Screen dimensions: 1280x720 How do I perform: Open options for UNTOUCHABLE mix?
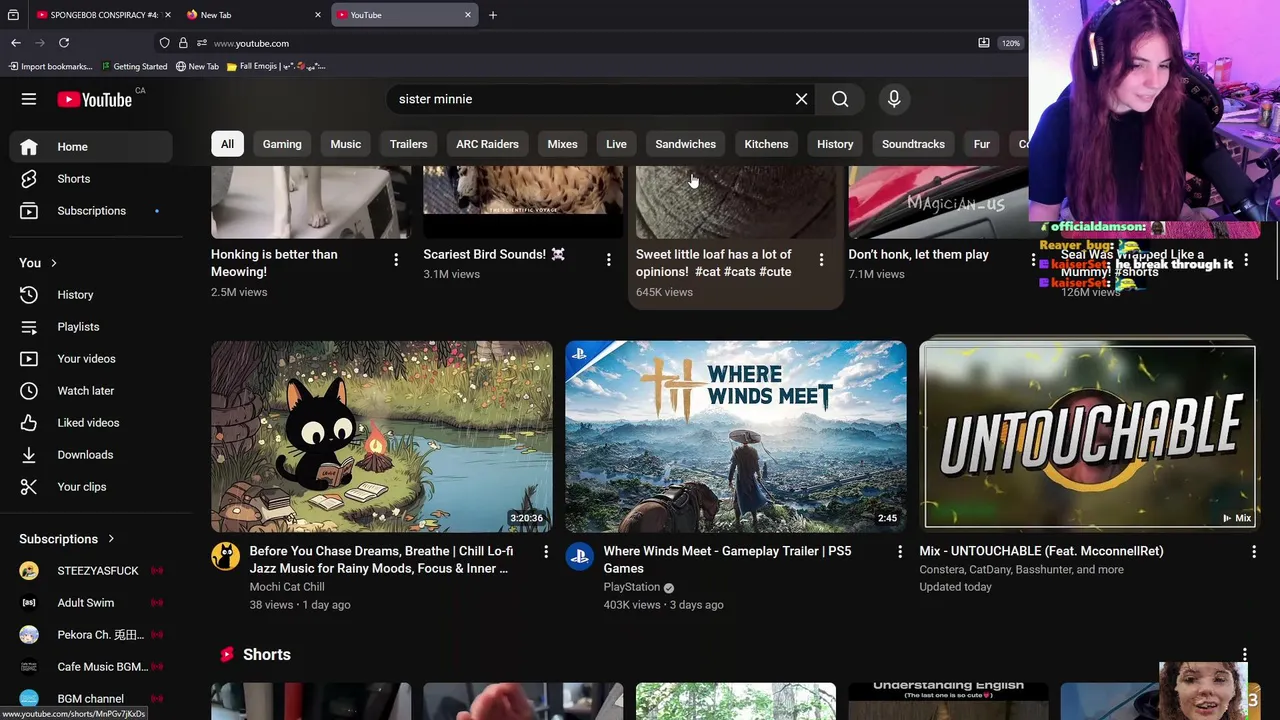click(x=1253, y=552)
